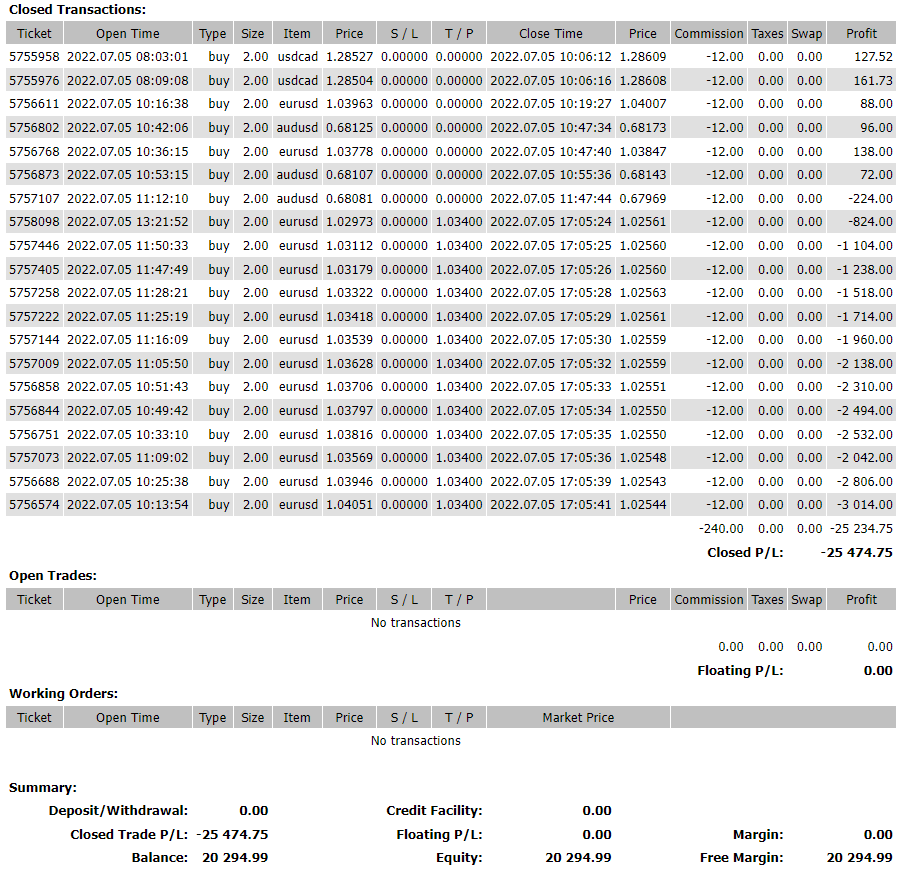Click total profit -25 234.75

[x=861, y=529]
